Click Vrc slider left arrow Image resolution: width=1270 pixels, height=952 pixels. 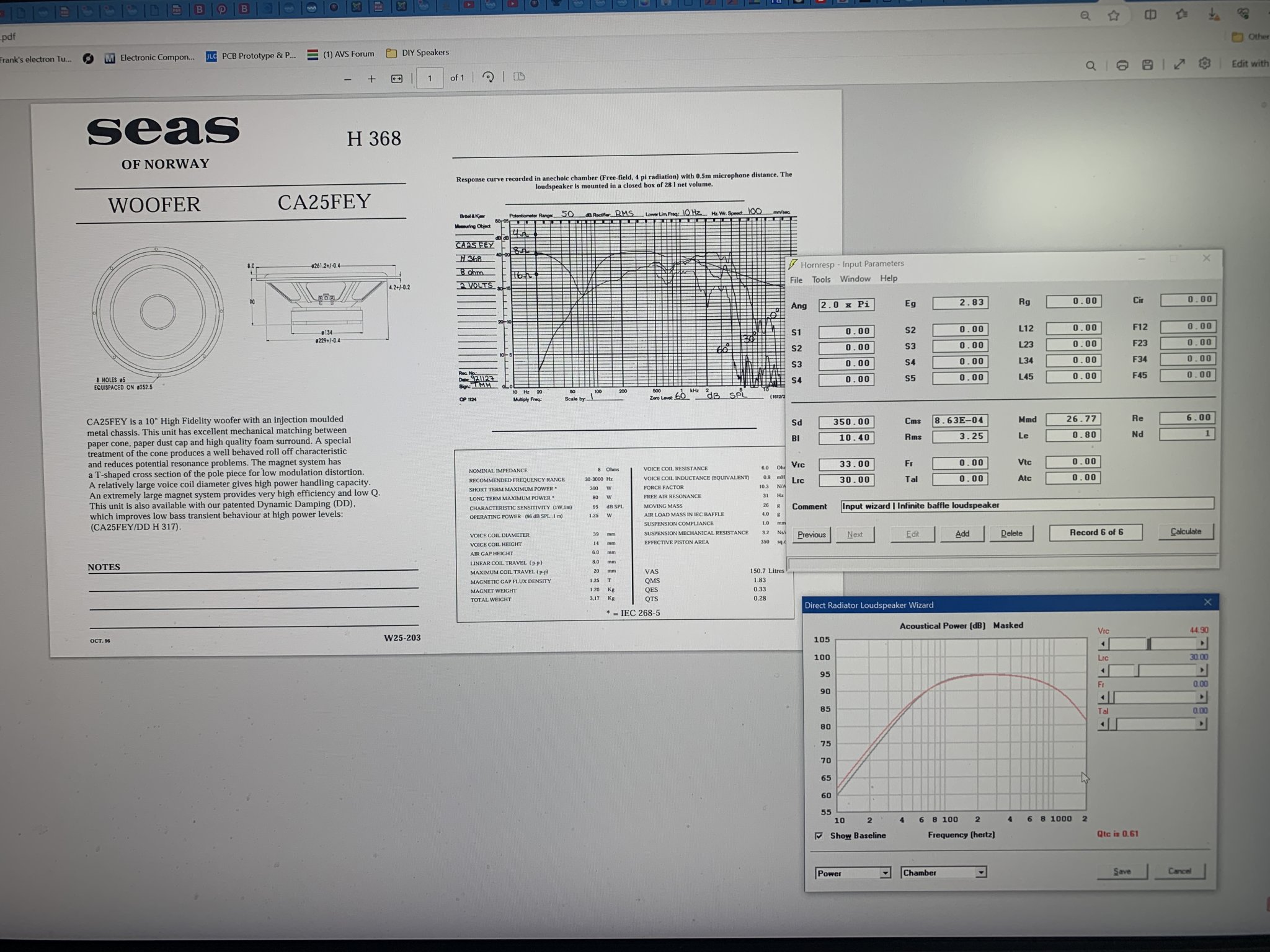[x=1103, y=644]
